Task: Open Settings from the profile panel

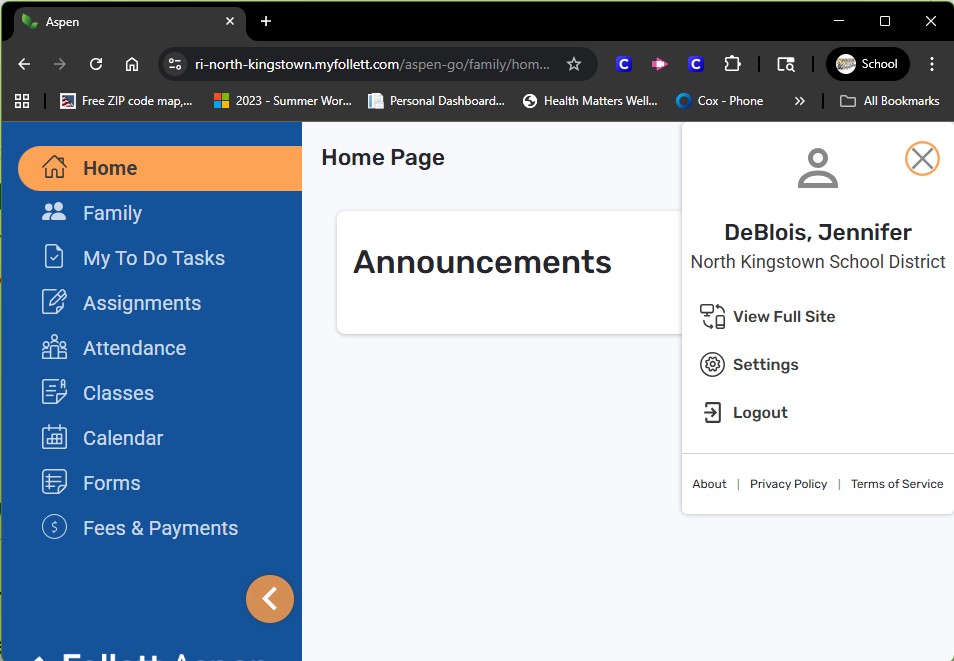Action: [x=765, y=364]
